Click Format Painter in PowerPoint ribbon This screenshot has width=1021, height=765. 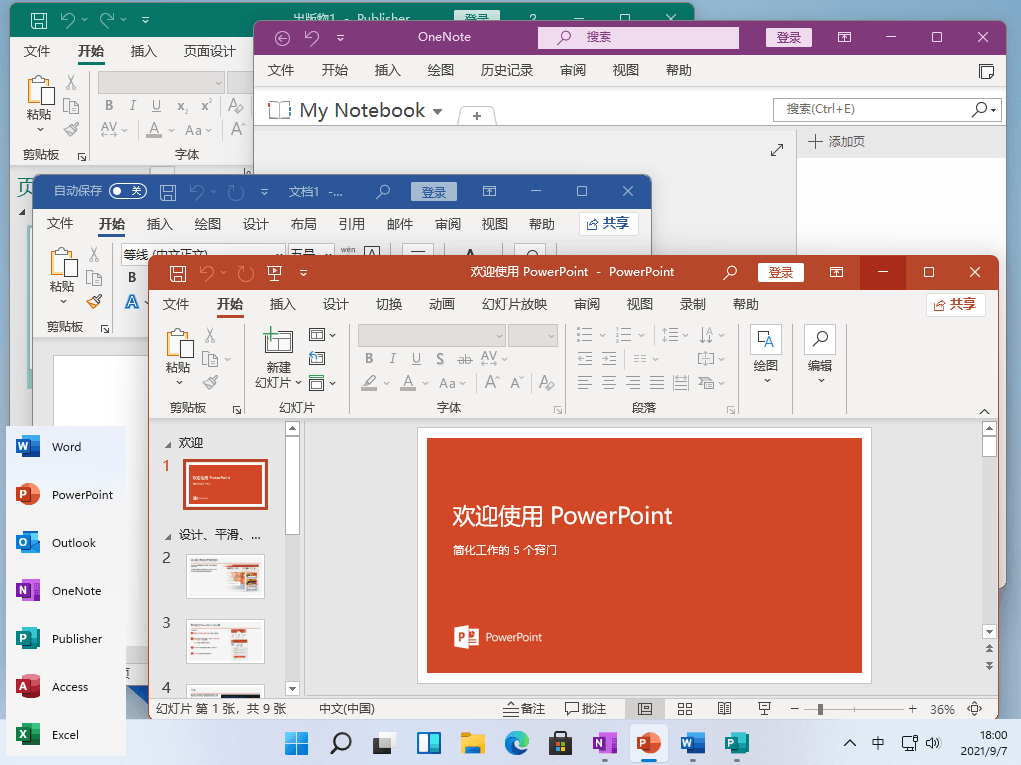tap(210, 383)
